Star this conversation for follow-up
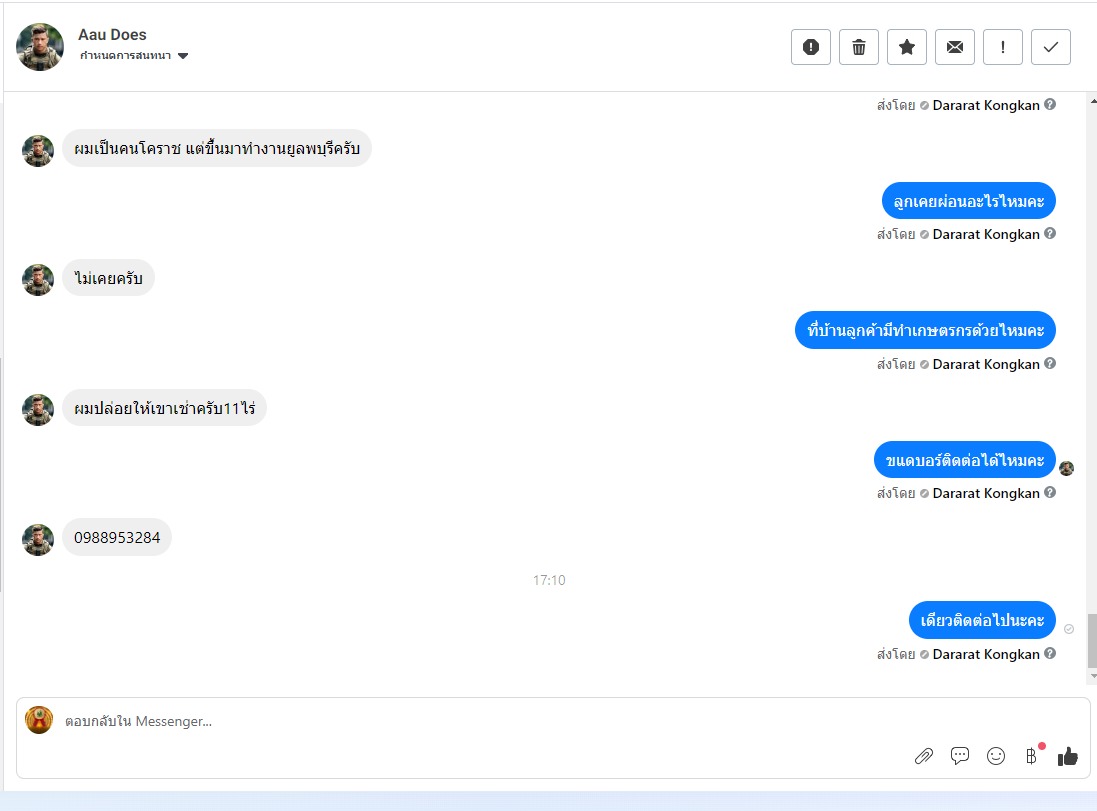The width and height of the screenshot is (1097, 811). (907, 47)
